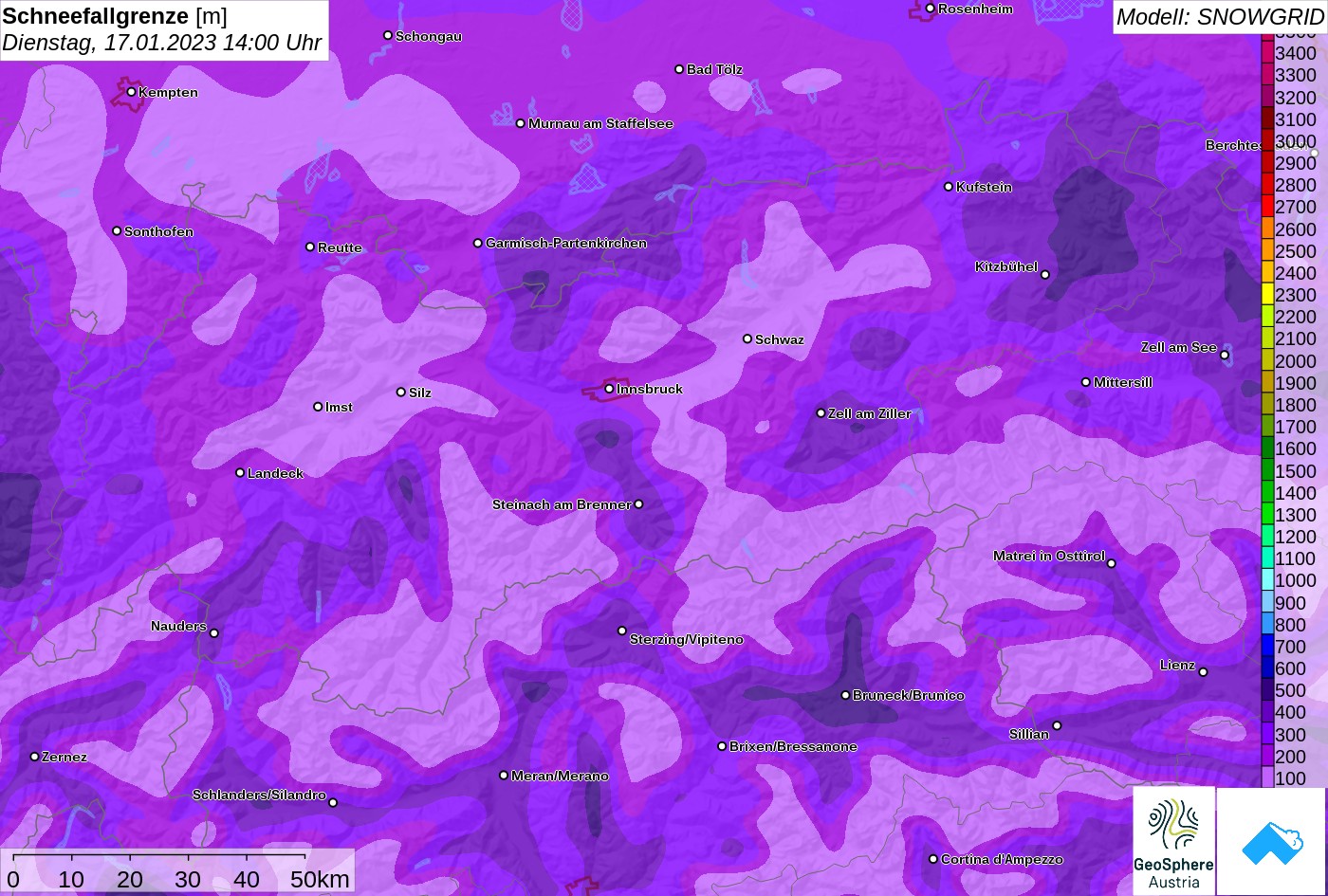Screen dimensions: 1328x896
Task: Click the Matrei in Osttirol marker dot
Action: (x=1112, y=564)
